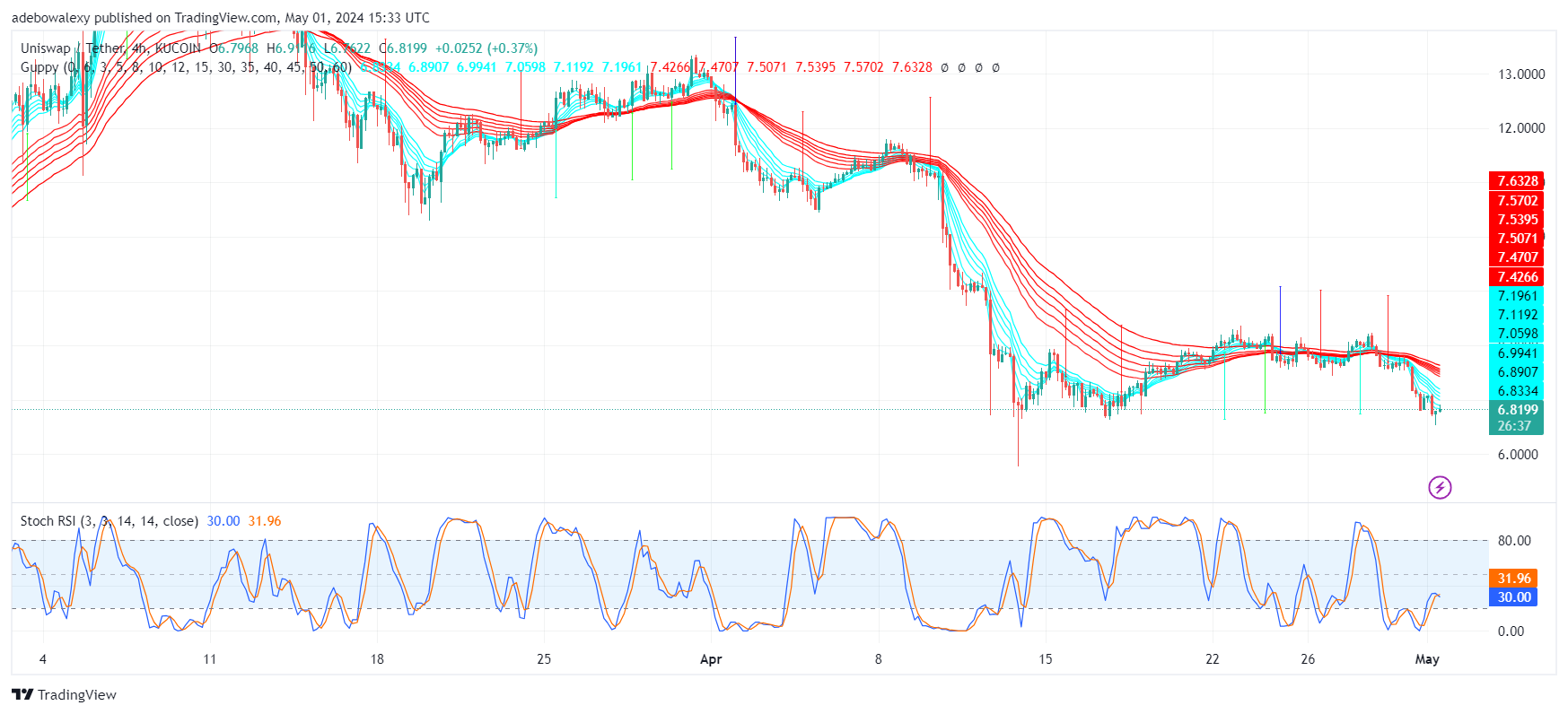The image size is (1568, 714).
Task: Click the 26 date axis label
Action: click(x=1308, y=659)
